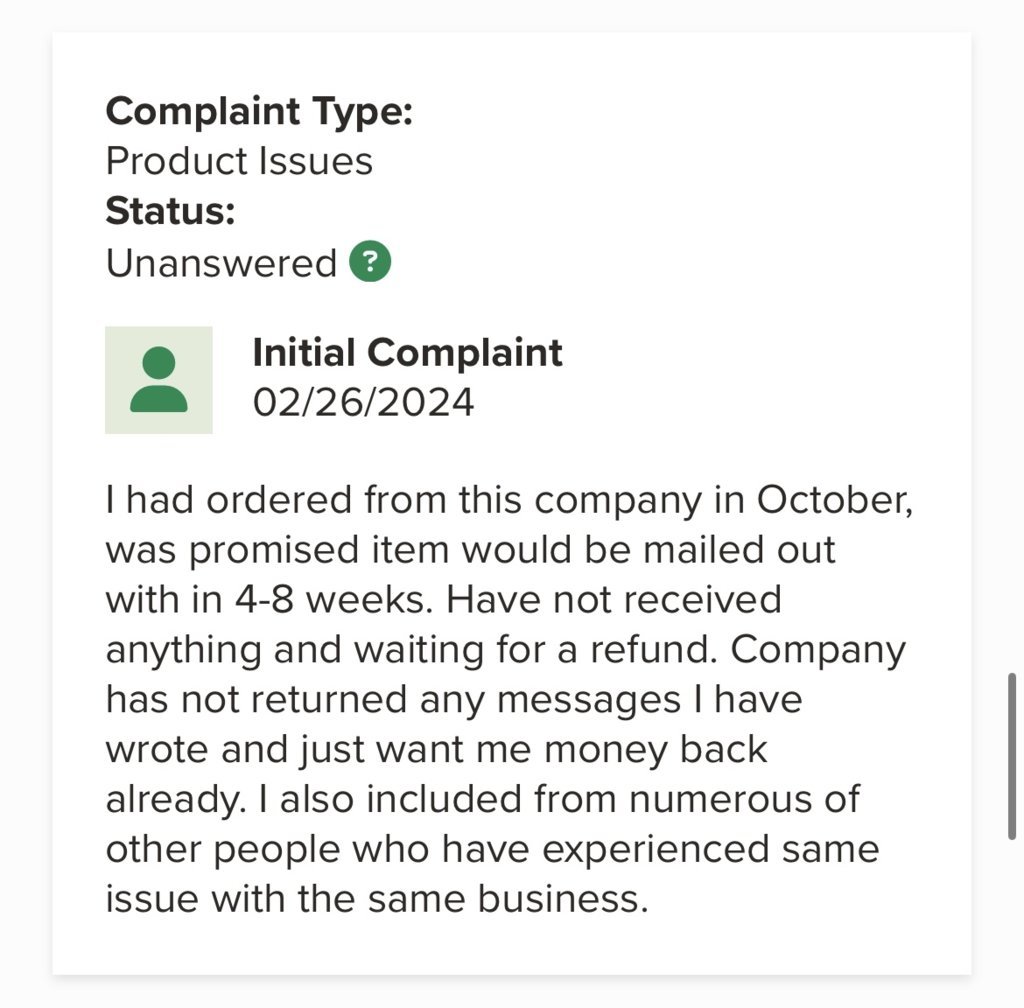The image size is (1024, 1008).
Task: Click the Initial Complaint heading
Action: coord(408,353)
